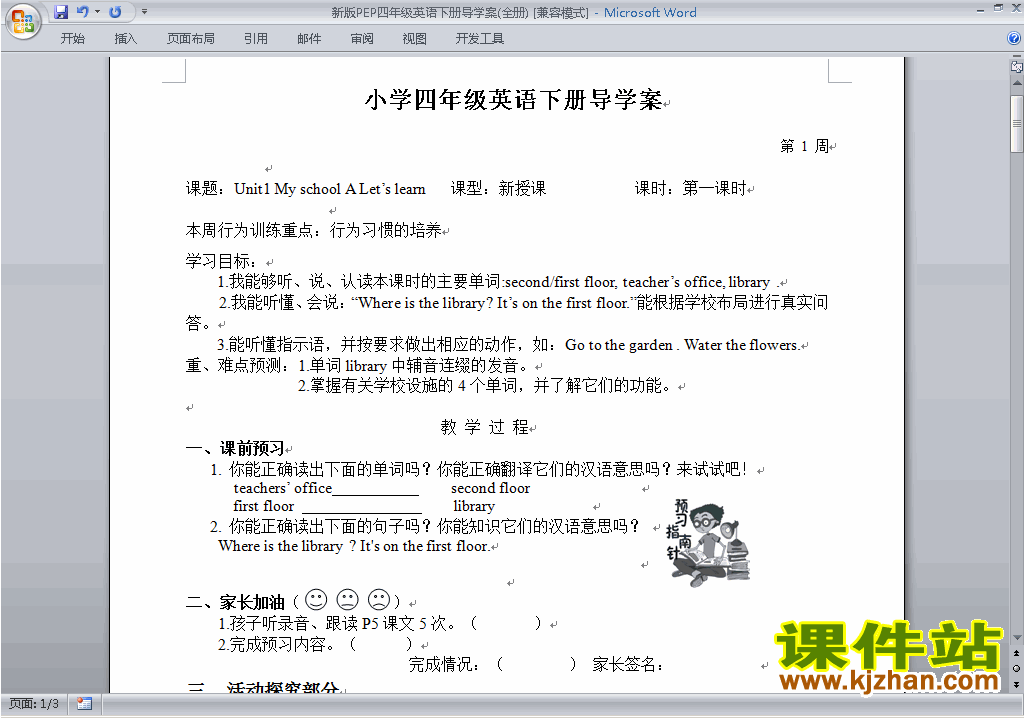This screenshot has height=718, width=1024.
Task: Click the parentheses blank after 完成预习内容
Action: point(381,644)
